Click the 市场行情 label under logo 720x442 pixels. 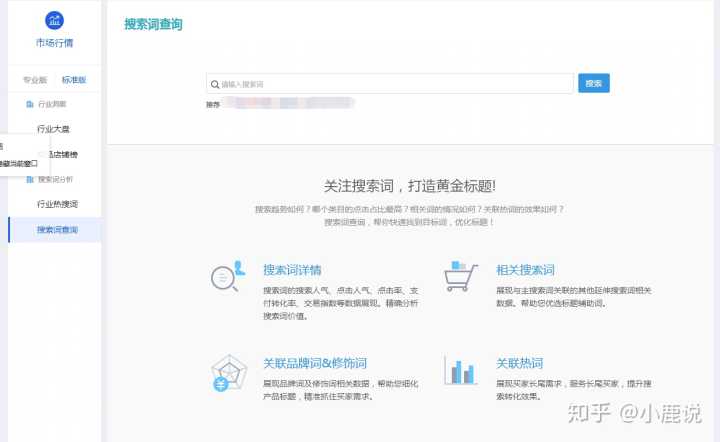(55, 43)
